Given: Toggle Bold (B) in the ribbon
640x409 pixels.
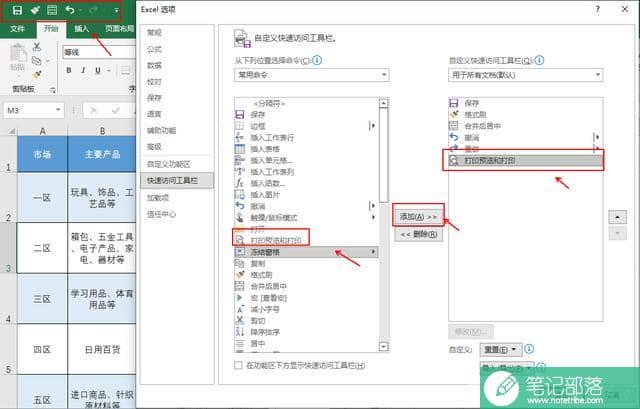Looking at the screenshot, I should (69, 70).
